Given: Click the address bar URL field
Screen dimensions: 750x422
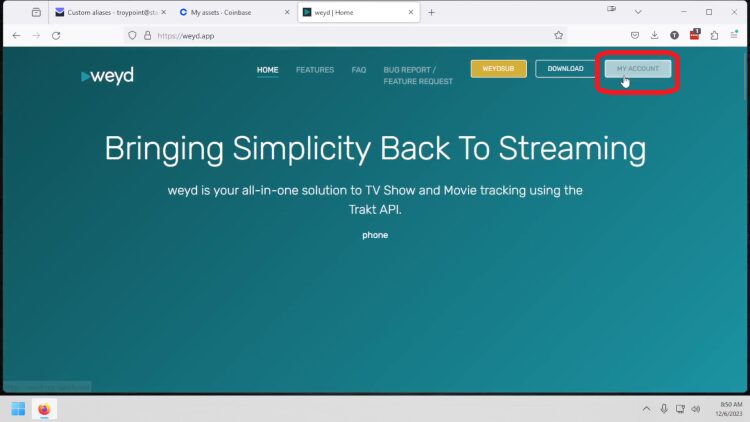Looking at the screenshot, I should tap(344, 35).
